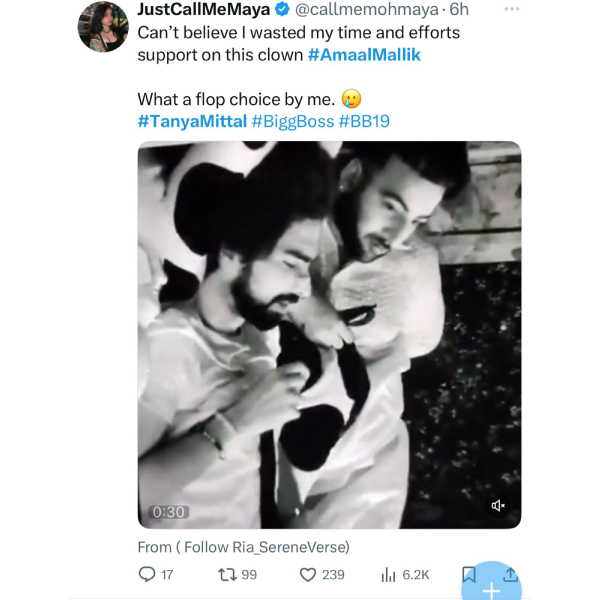Like the tweet with the heart icon
This screenshot has width=600, height=600.
tap(308, 574)
